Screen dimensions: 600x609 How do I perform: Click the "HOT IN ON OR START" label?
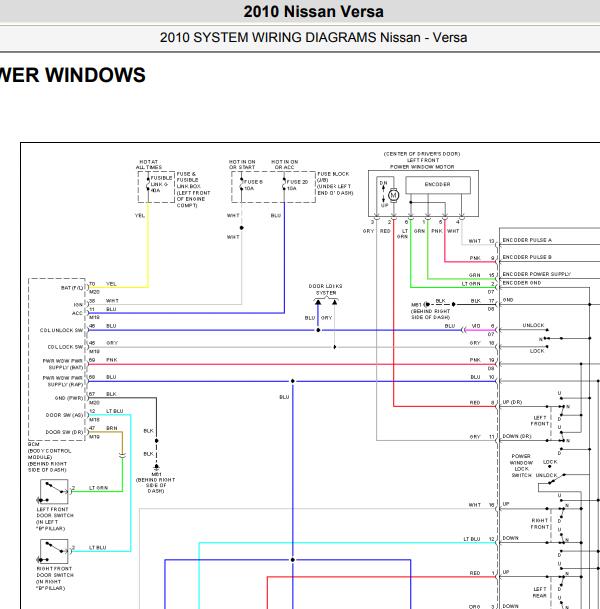[242, 164]
